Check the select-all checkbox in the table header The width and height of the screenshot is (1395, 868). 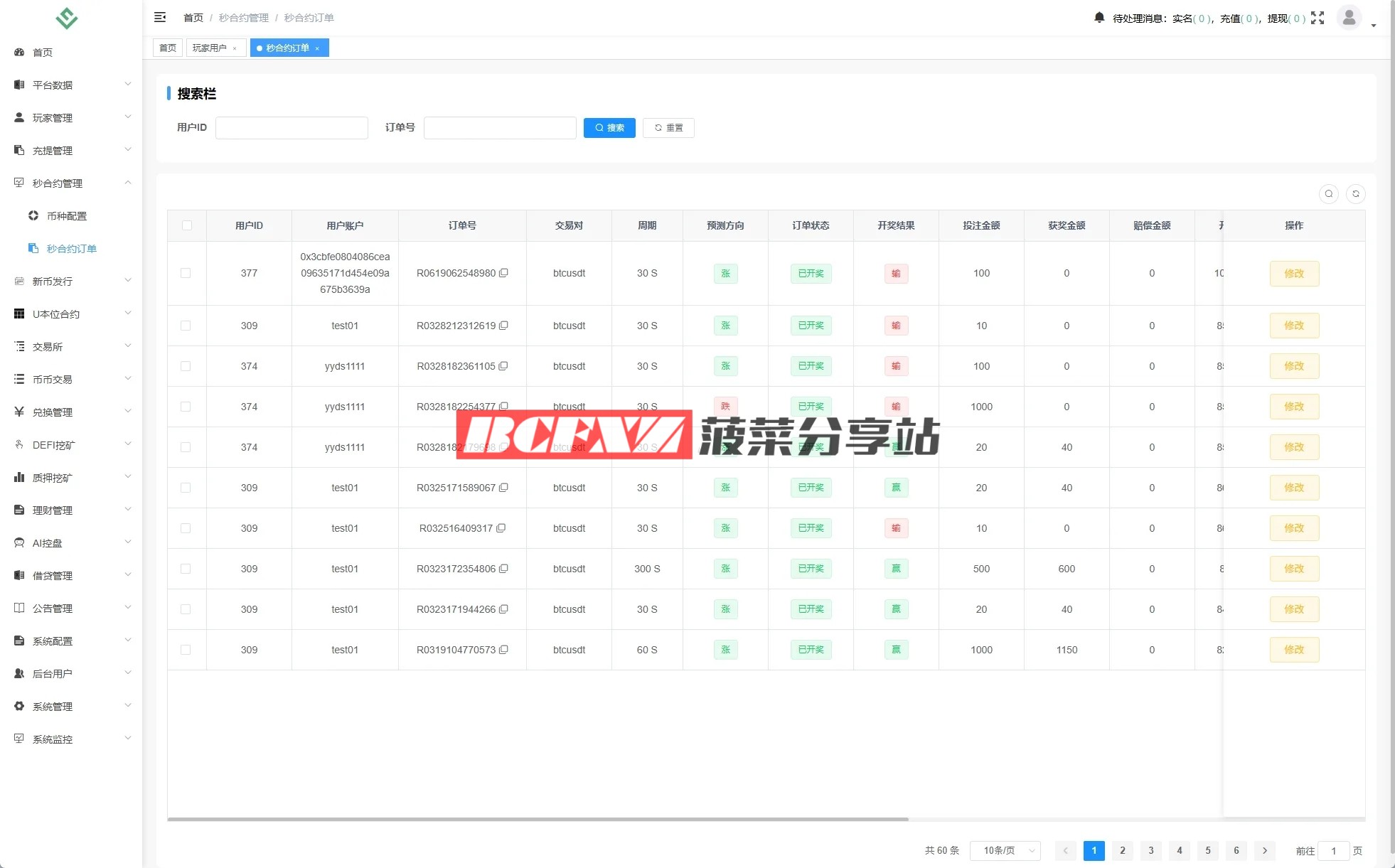pyautogui.click(x=187, y=225)
